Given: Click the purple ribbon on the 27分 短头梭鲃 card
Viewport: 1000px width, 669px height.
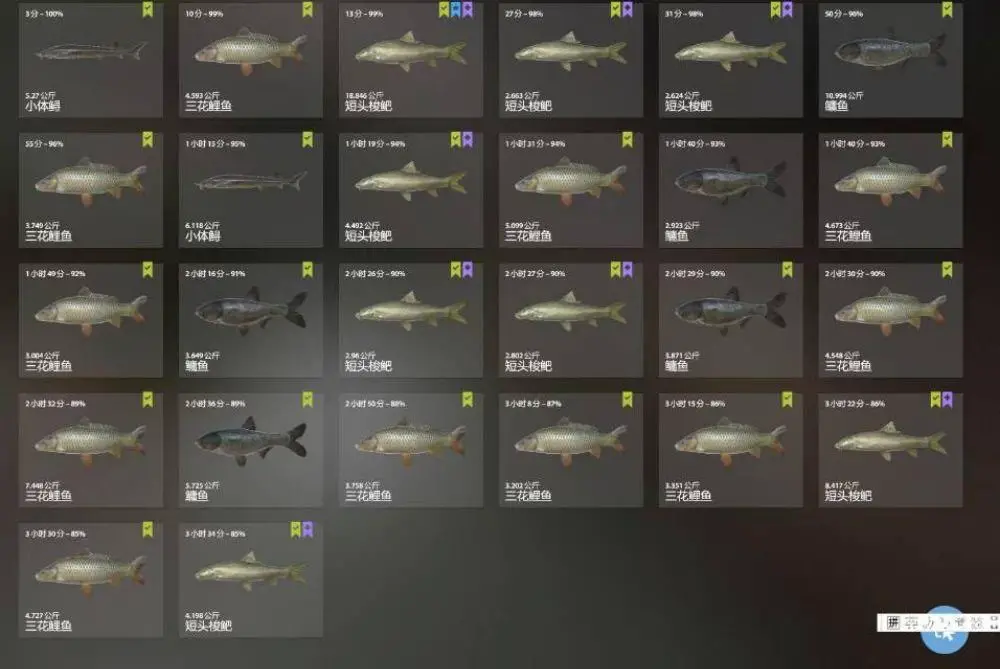Looking at the screenshot, I should [x=628, y=10].
